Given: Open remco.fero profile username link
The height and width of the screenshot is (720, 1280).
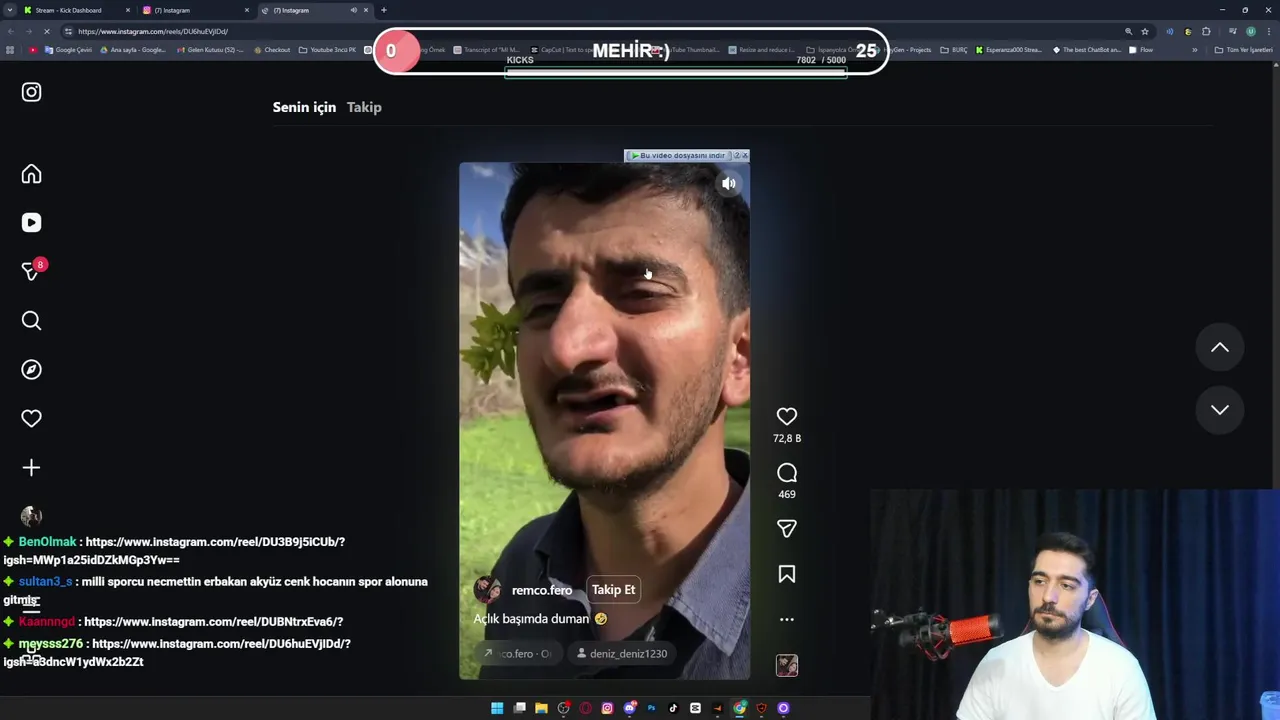Looking at the screenshot, I should click(542, 590).
